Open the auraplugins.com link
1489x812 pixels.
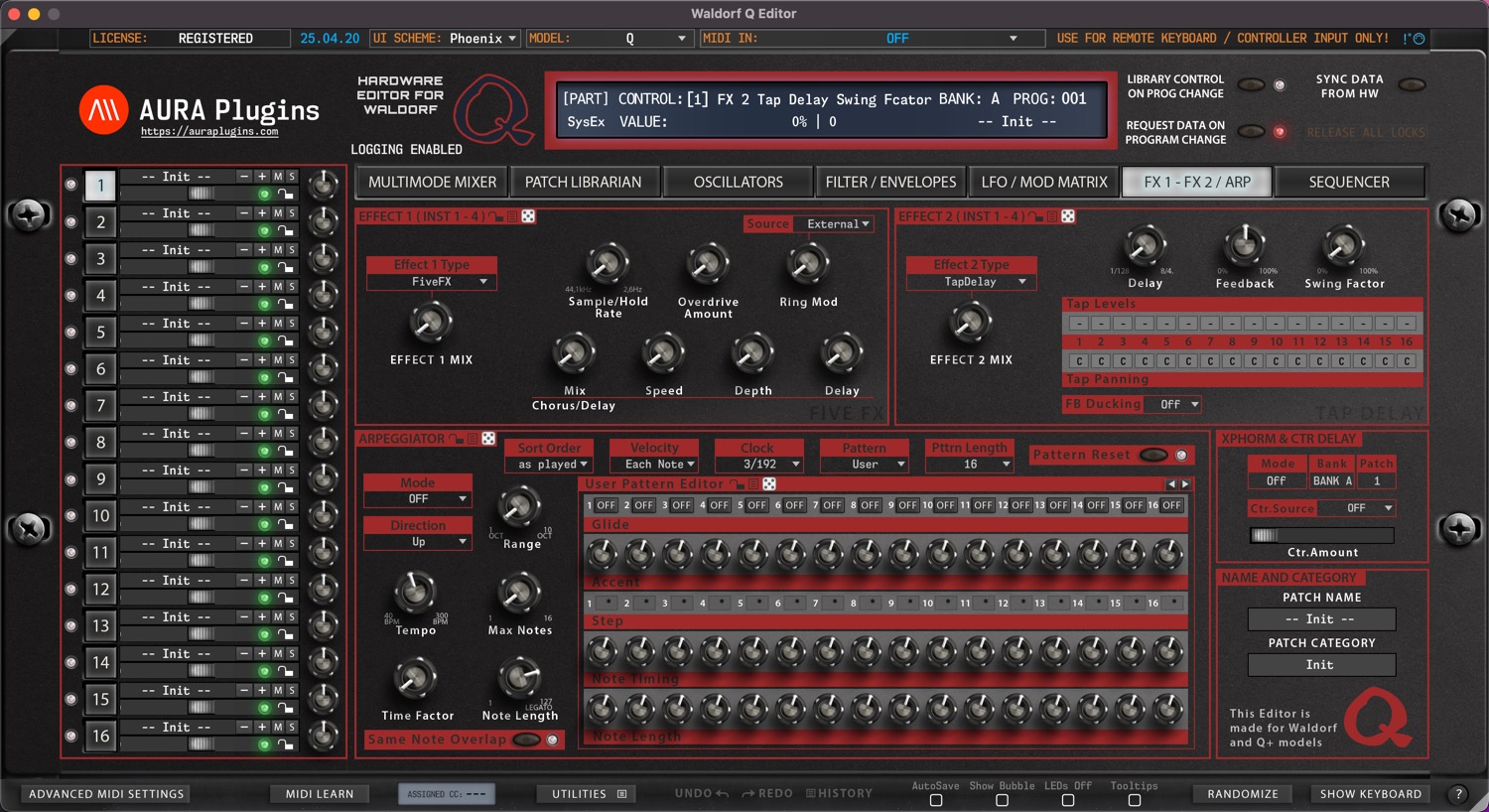(209, 132)
